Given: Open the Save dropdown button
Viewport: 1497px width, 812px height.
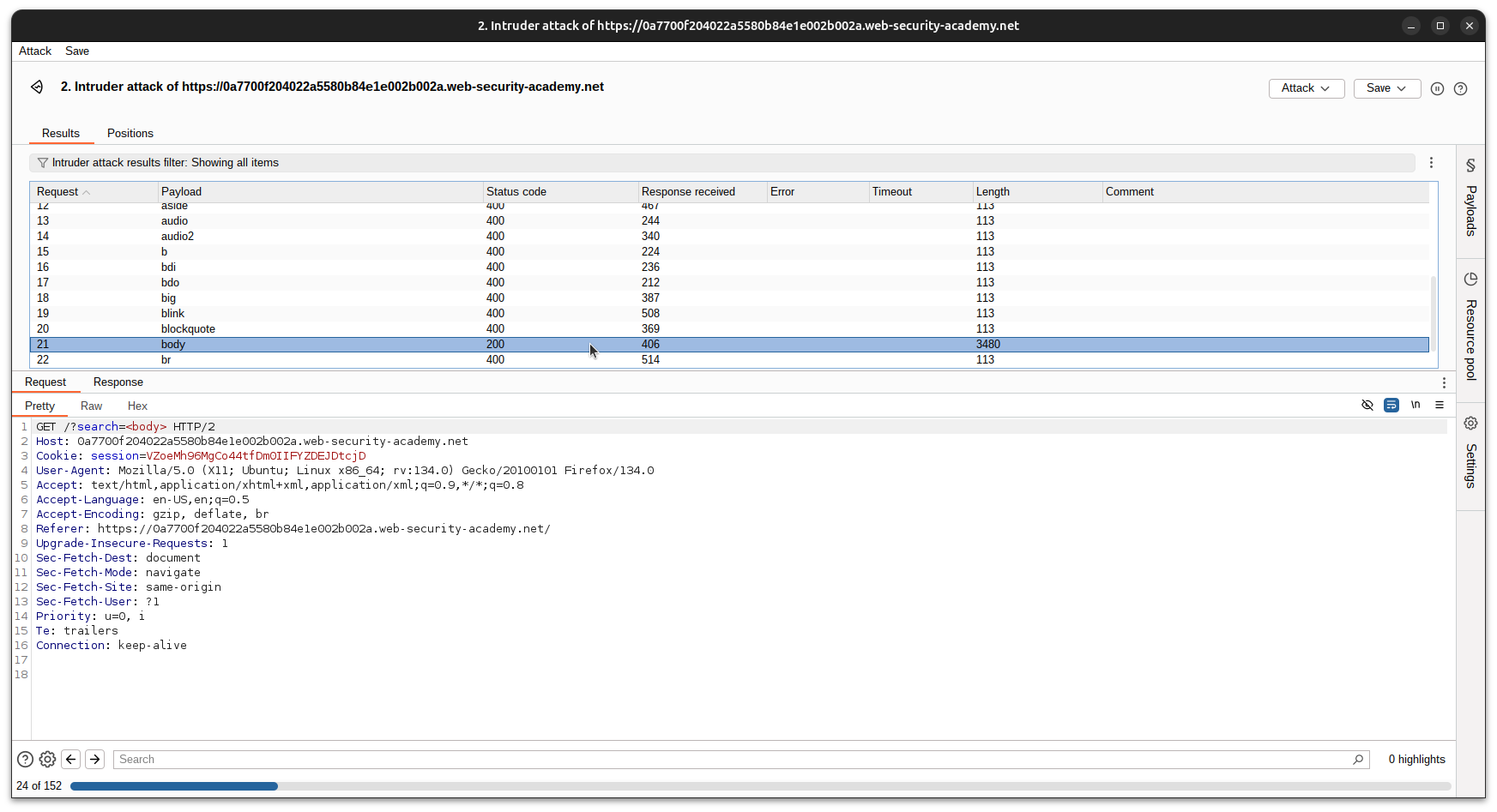Looking at the screenshot, I should pyautogui.click(x=1386, y=88).
